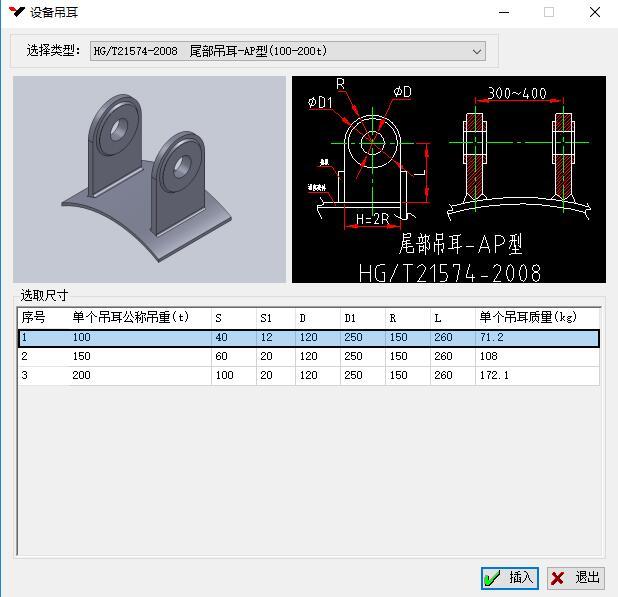
Task: Click the 设备吊耳 window title icon
Action: click(x=17, y=12)
